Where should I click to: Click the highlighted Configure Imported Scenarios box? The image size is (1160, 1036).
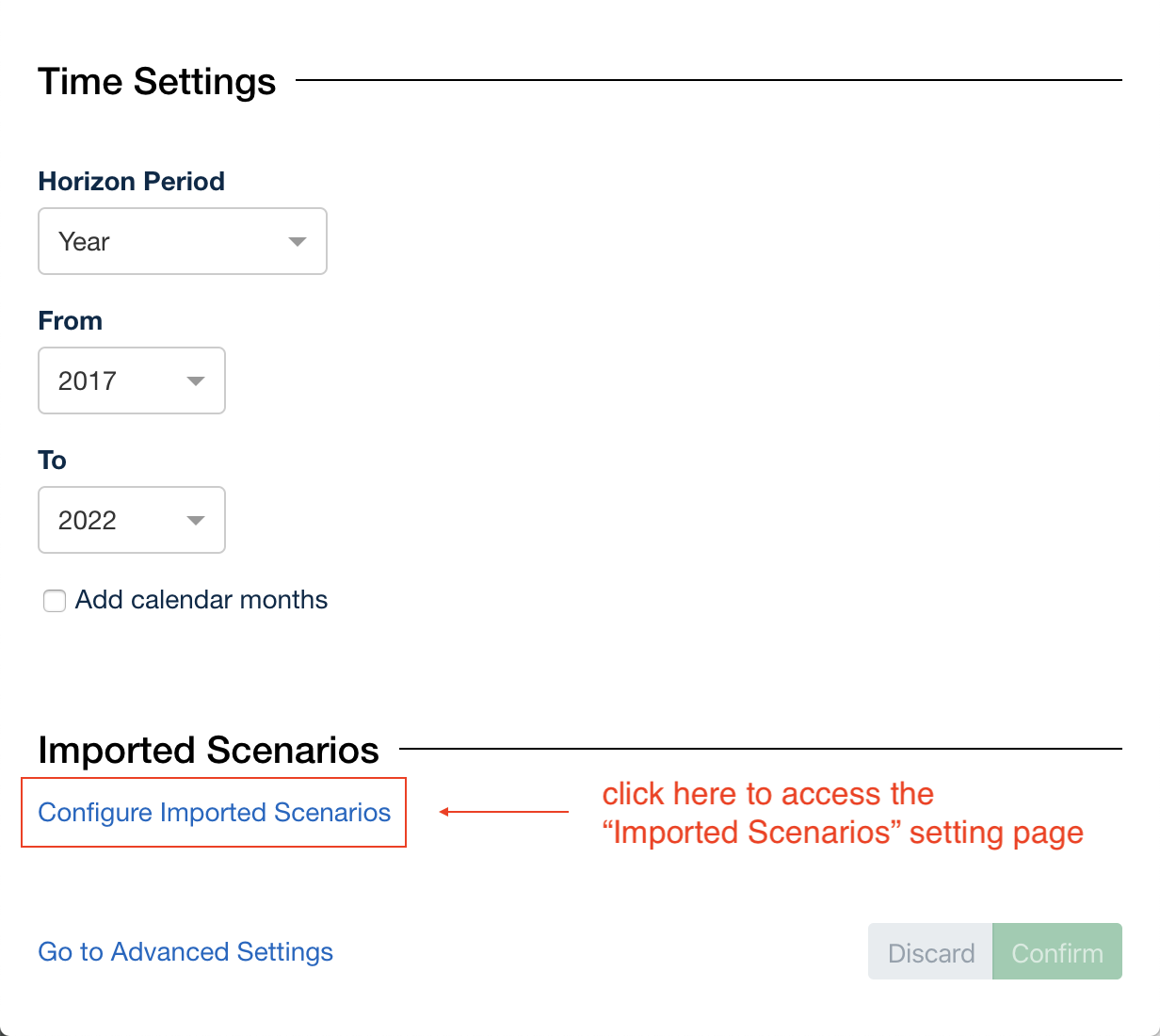point(214,812)
